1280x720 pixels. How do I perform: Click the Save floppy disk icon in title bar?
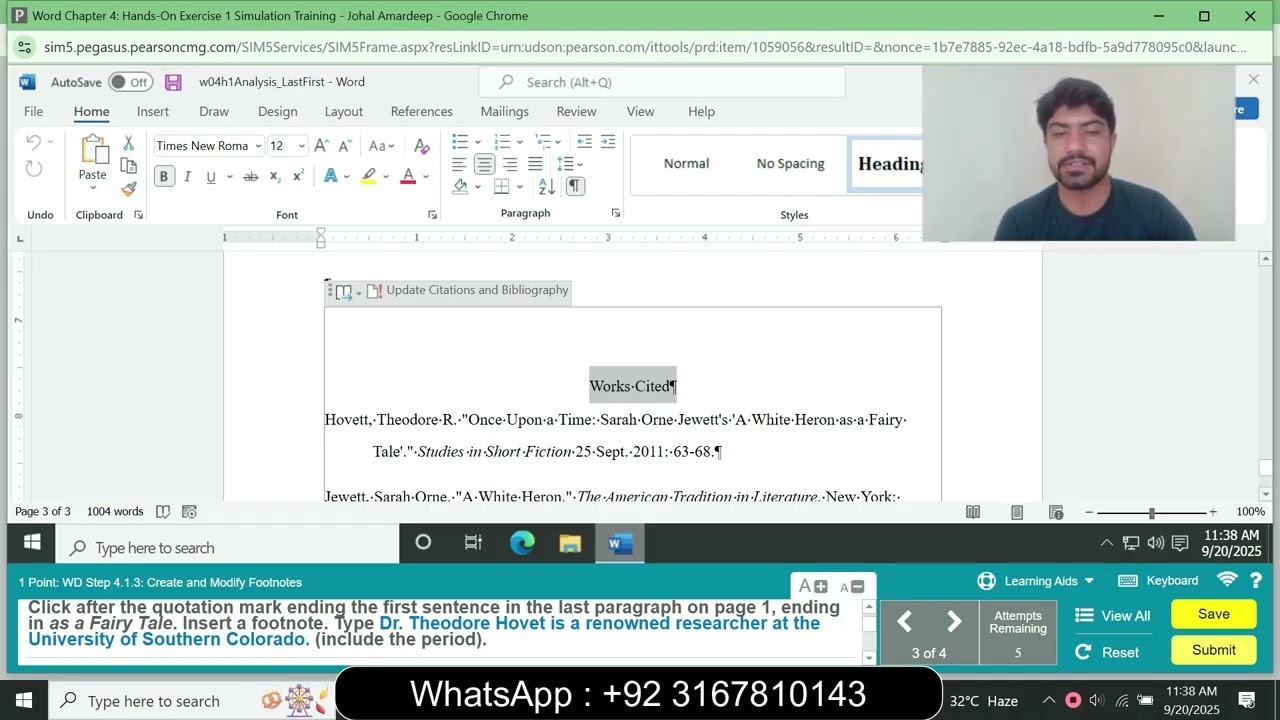tap(173, 82)
